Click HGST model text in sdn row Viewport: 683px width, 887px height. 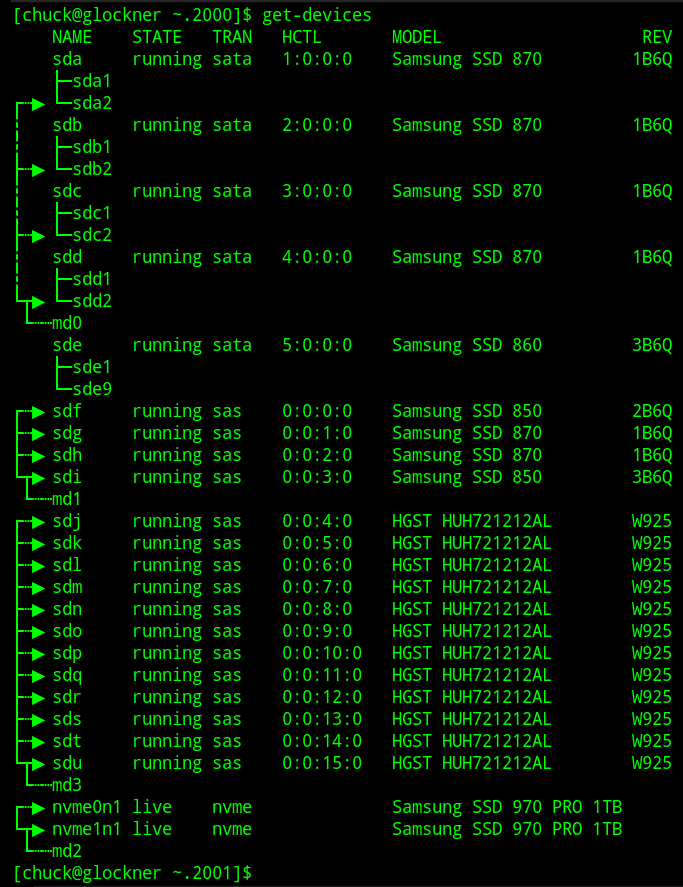[x=471, y=609]
